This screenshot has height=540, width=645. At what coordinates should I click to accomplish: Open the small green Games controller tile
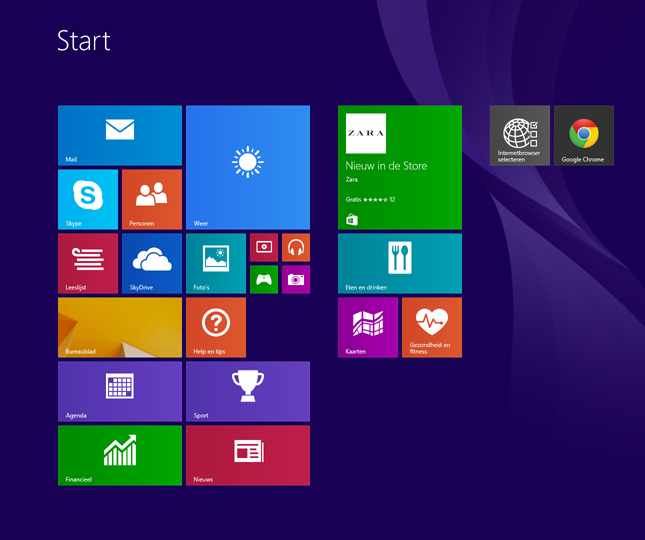(264, 280)
